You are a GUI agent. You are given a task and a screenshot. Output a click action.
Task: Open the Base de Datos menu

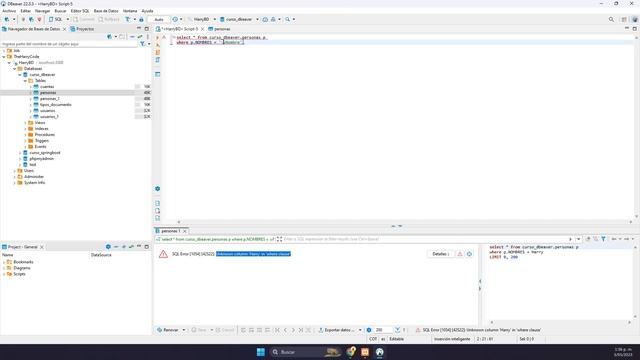point(106,11)
